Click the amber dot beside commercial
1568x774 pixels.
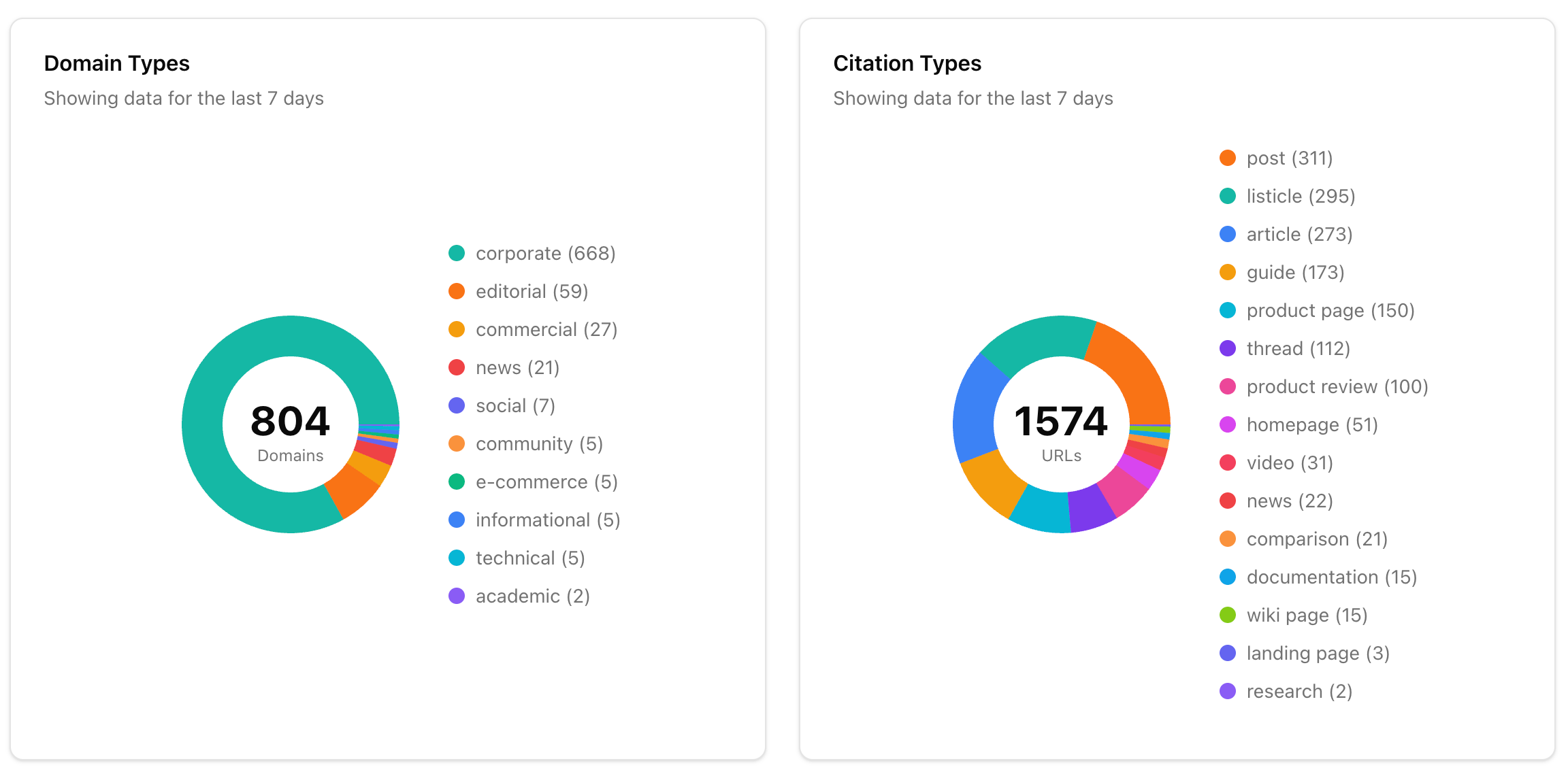tap(457, 329)
